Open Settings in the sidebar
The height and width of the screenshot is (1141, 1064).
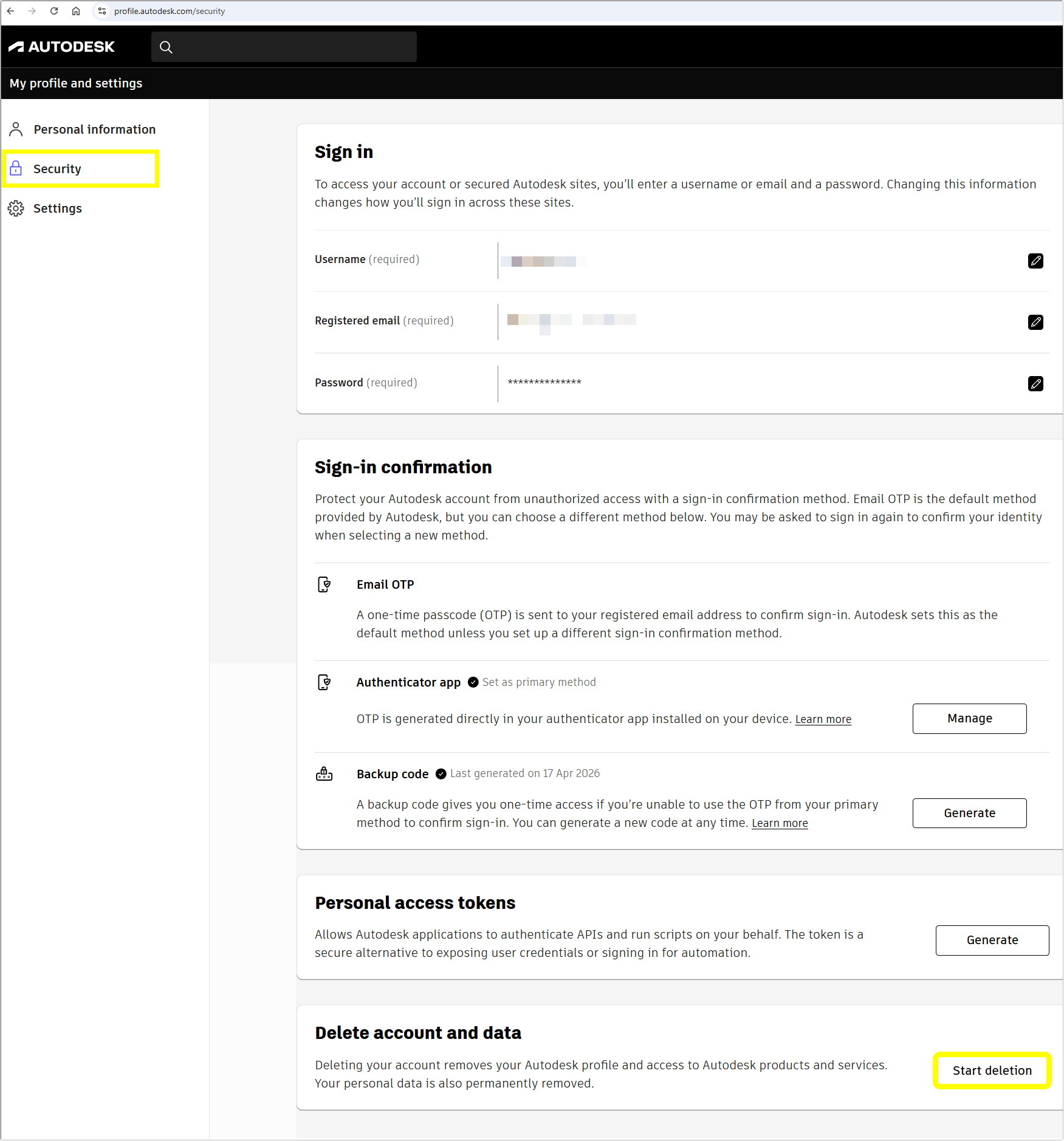coord(46,208)
